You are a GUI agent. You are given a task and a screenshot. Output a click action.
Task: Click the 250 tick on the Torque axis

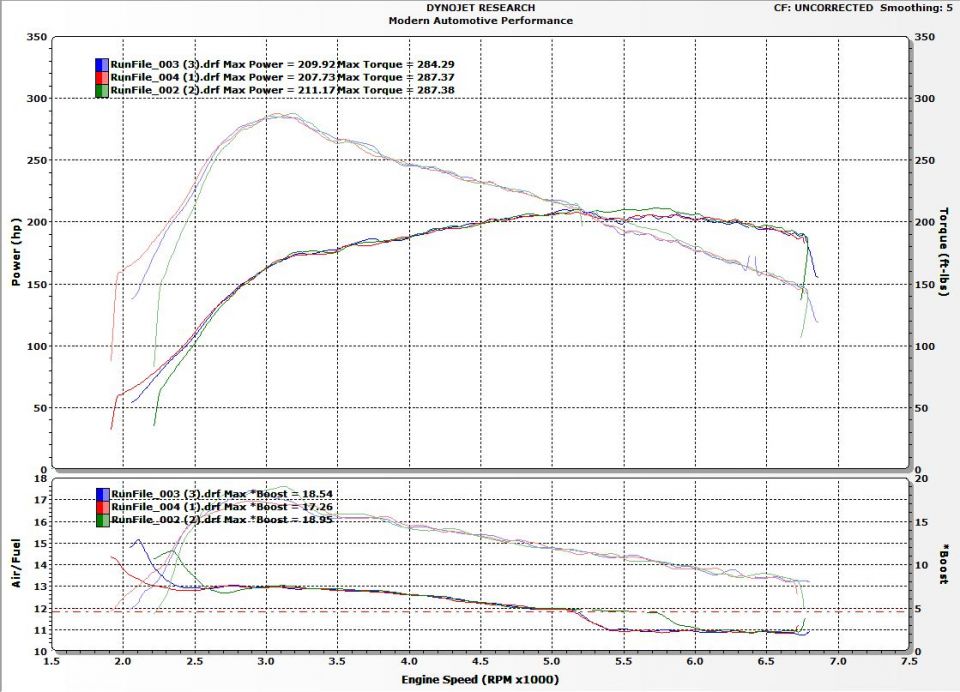(924, 160)
